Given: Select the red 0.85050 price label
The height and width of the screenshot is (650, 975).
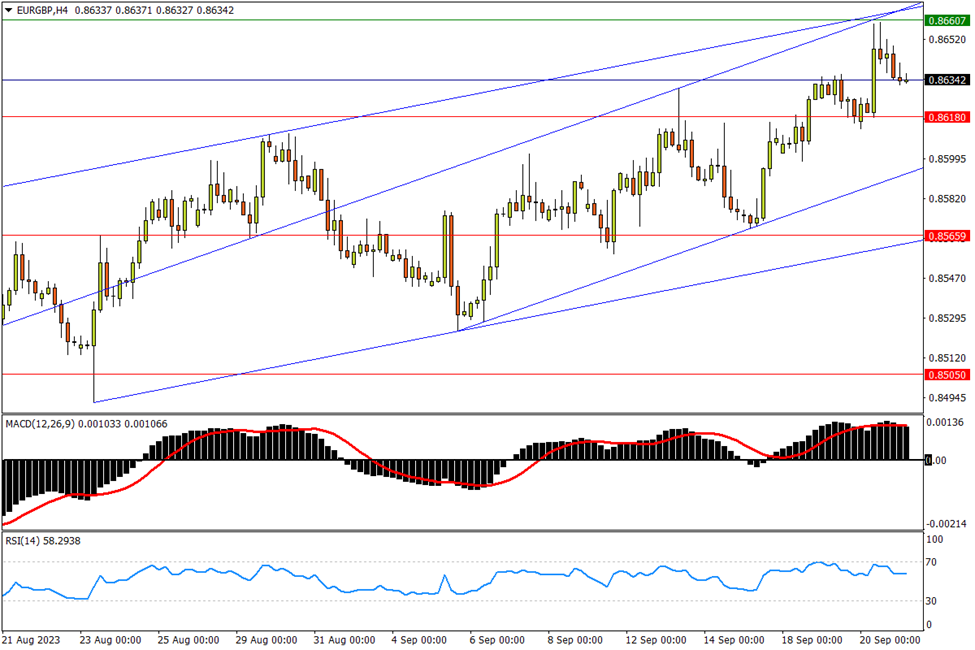Looking at the screenshot, I should pyautogui.click(x=946, y=375).
